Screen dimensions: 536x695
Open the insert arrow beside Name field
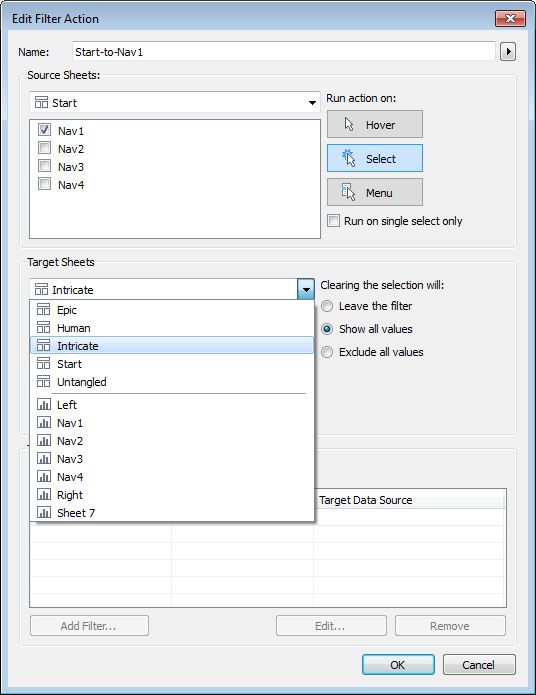tap(508, 52)
